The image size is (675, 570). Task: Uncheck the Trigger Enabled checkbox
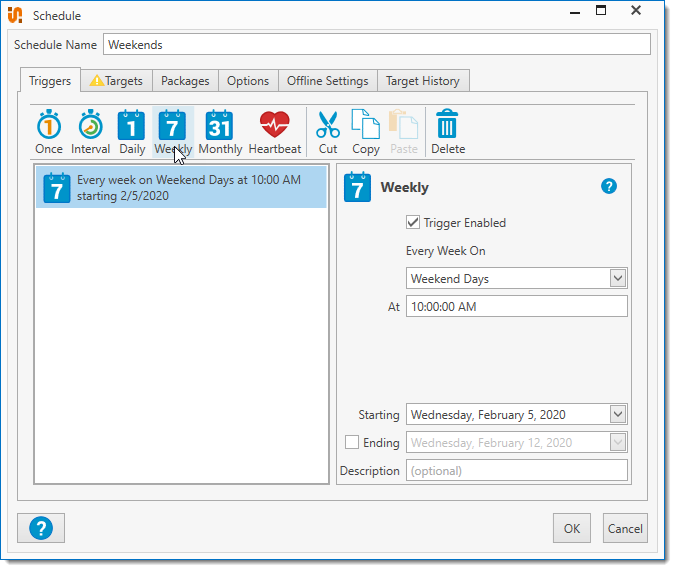click(x=413, y=223)
